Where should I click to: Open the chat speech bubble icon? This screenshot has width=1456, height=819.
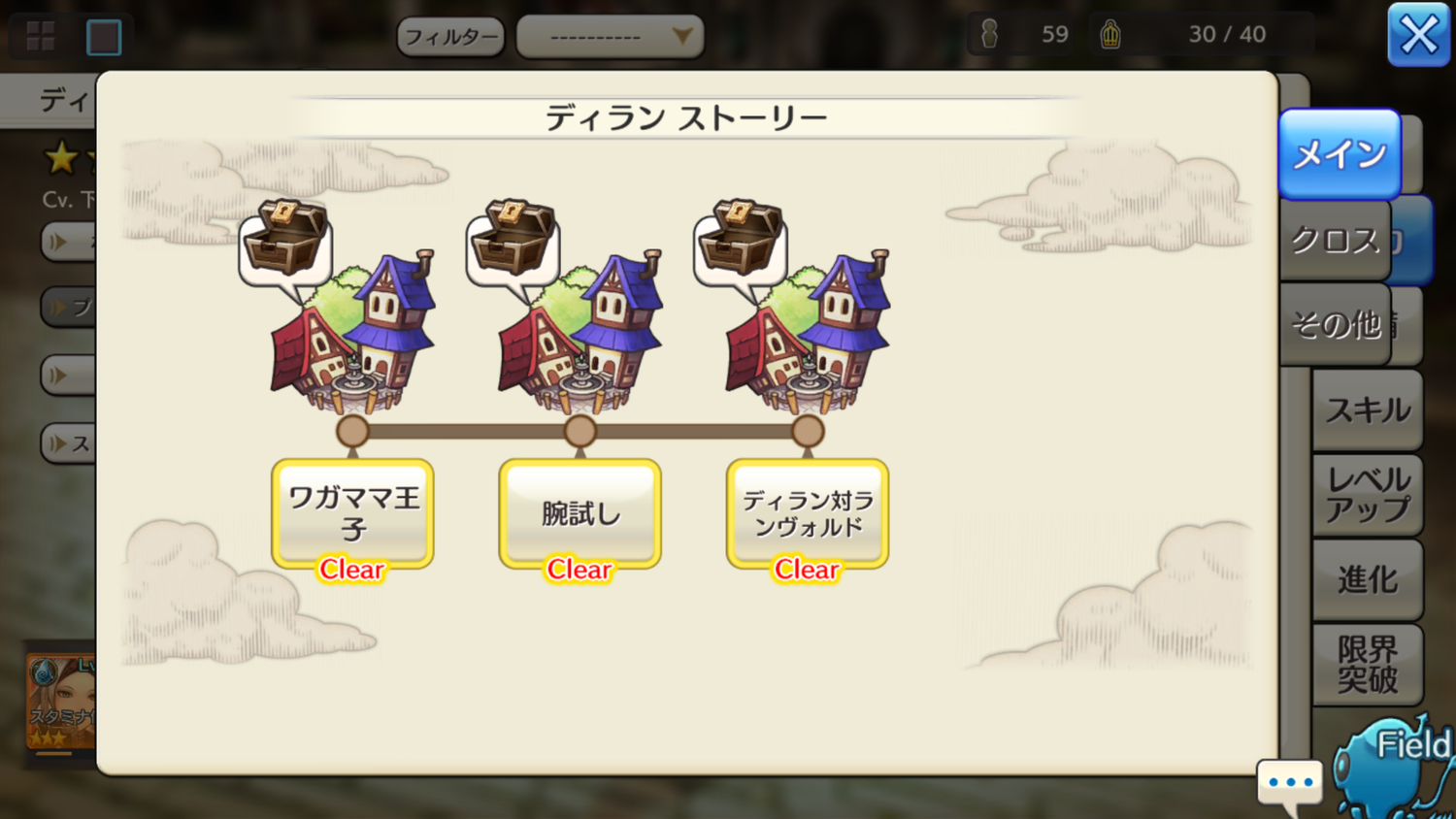point(1290,784)
